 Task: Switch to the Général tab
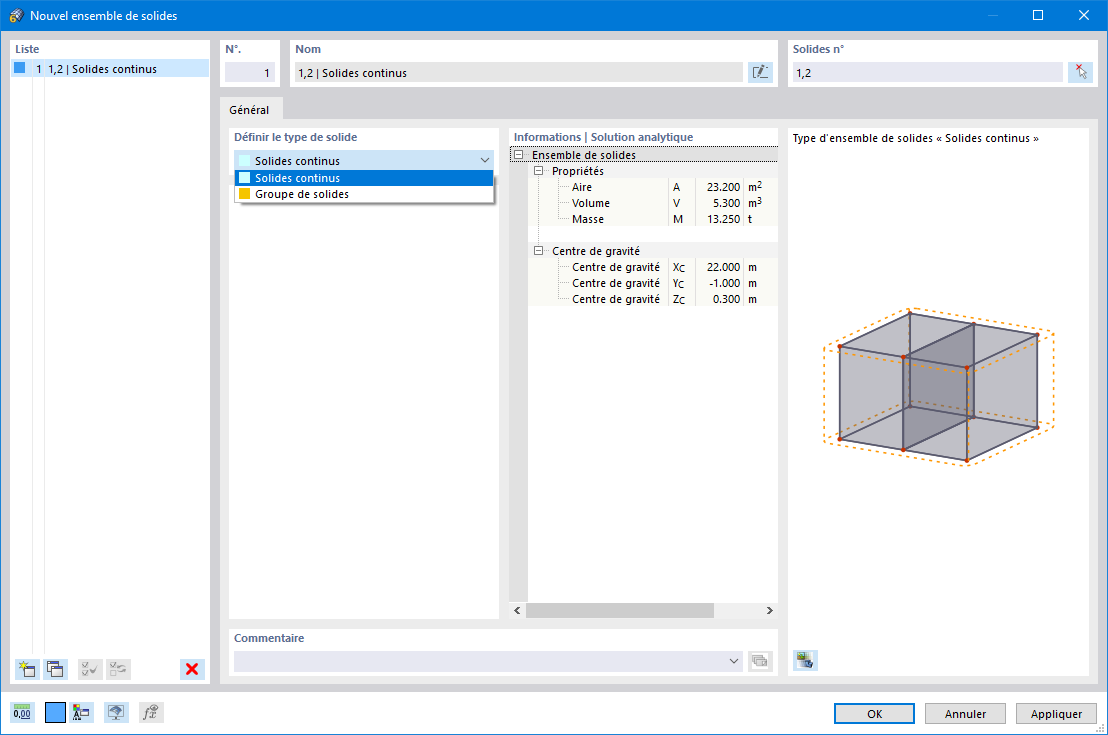249,110
